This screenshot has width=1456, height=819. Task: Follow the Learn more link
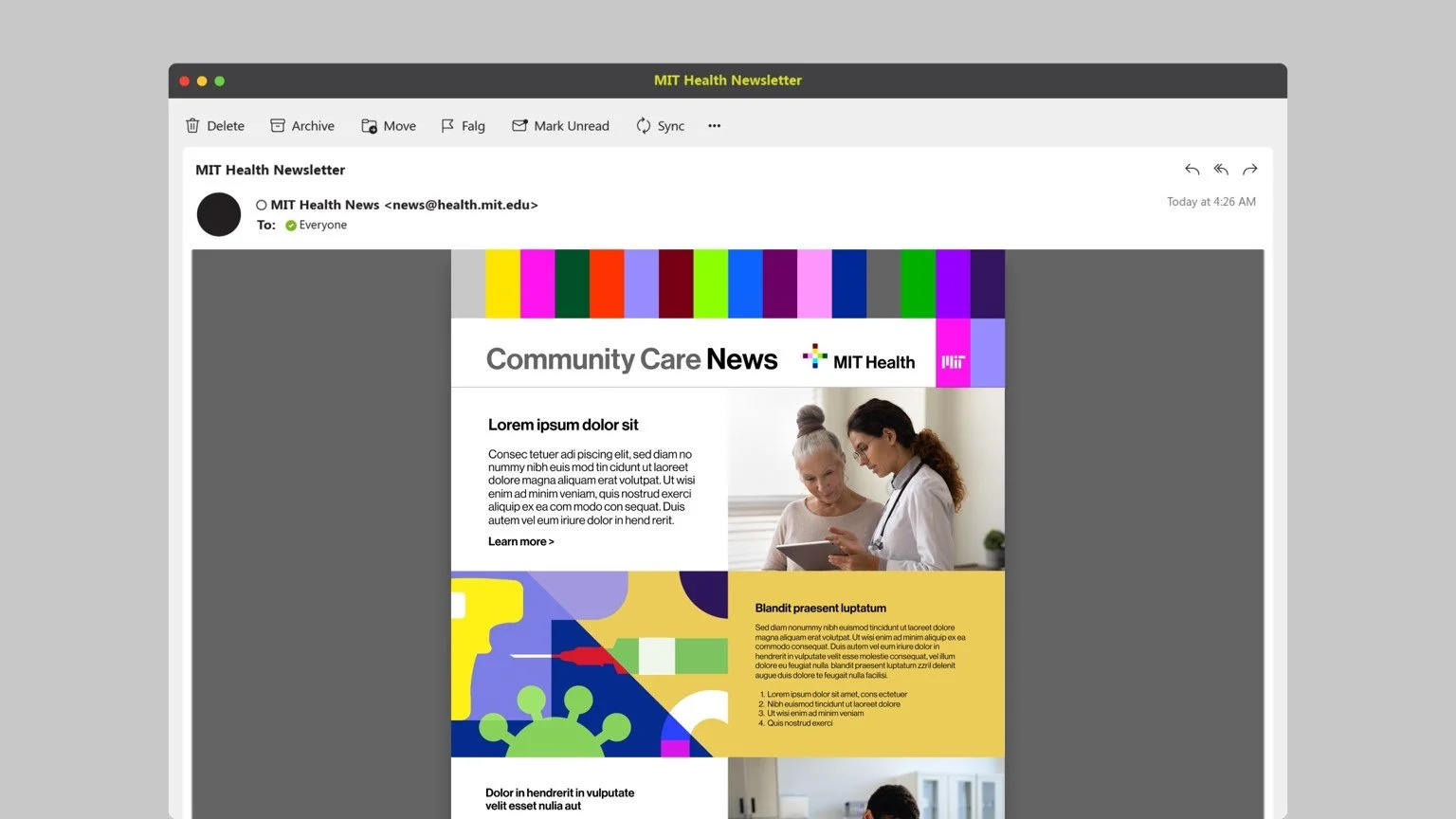(x=521, y=541)
